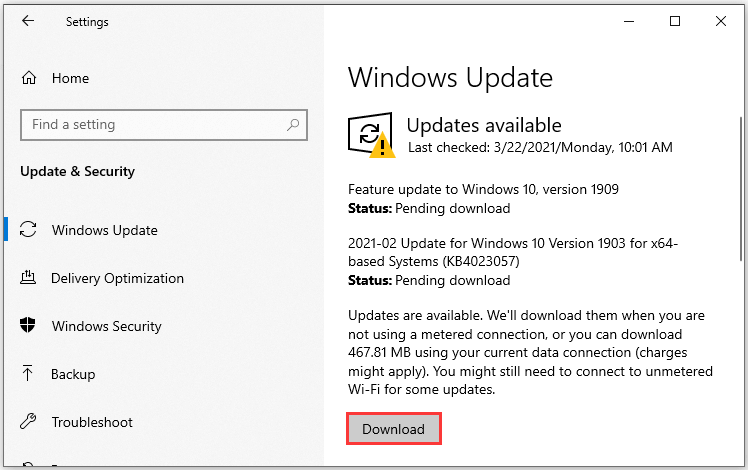Select the KB4023057 update entry text
Image resolution: width=748 pixels, height=470 pixels.
[513, 252]
